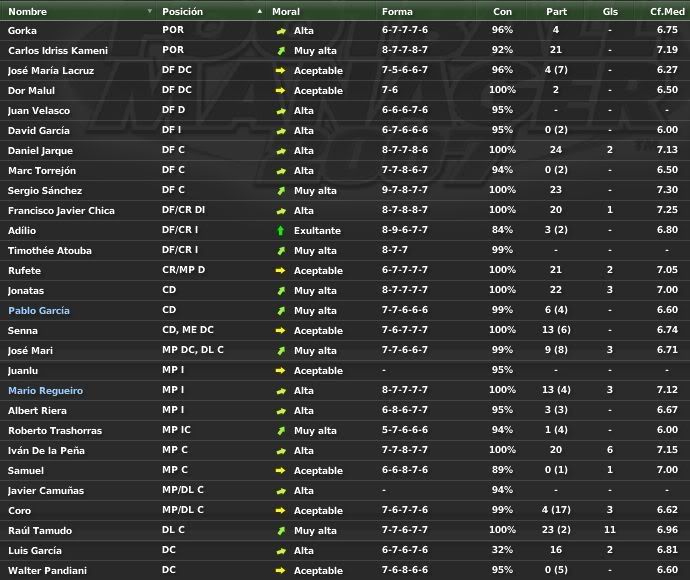Click Mario Regueiro's morale arrow icon
690x580 pixels.
click(x=281, y=391)
